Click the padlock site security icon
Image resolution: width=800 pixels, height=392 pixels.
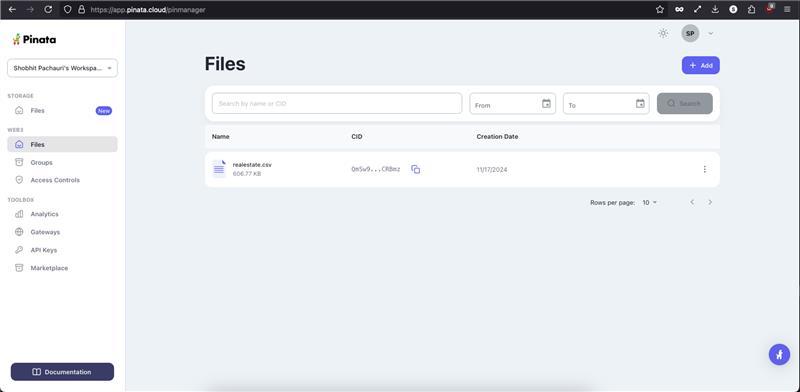coord(81,9)
